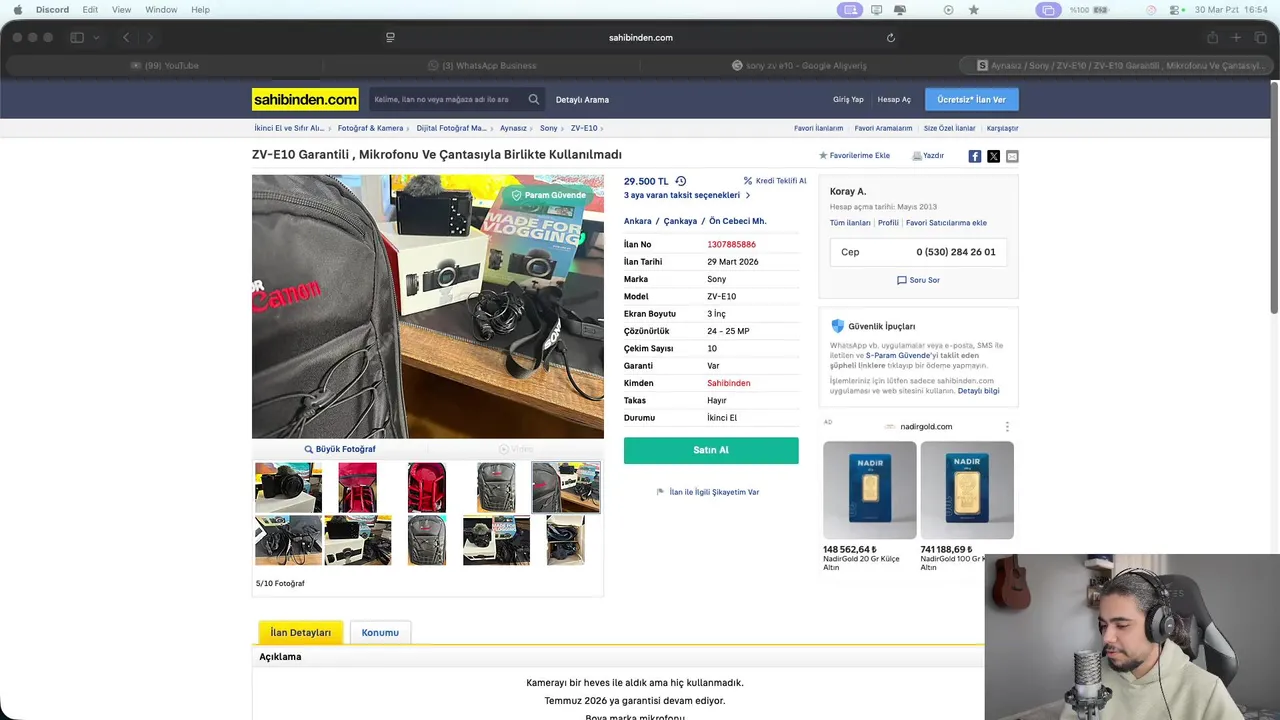Open the Aynasız breadcrumb
Image resolution: width=1280 pixels, height=720 pixels.
pyautogui.click(x=513, y=128)
